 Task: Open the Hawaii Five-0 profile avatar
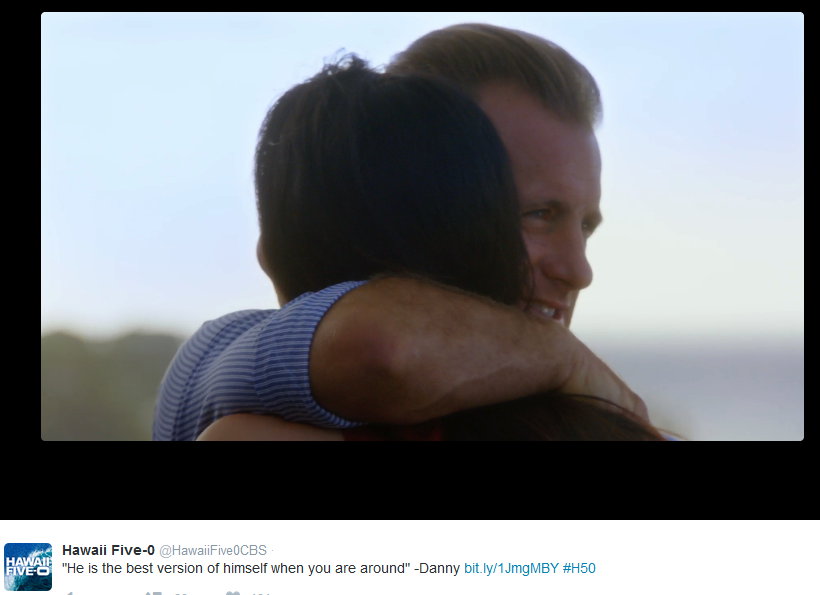click(28, 567)
